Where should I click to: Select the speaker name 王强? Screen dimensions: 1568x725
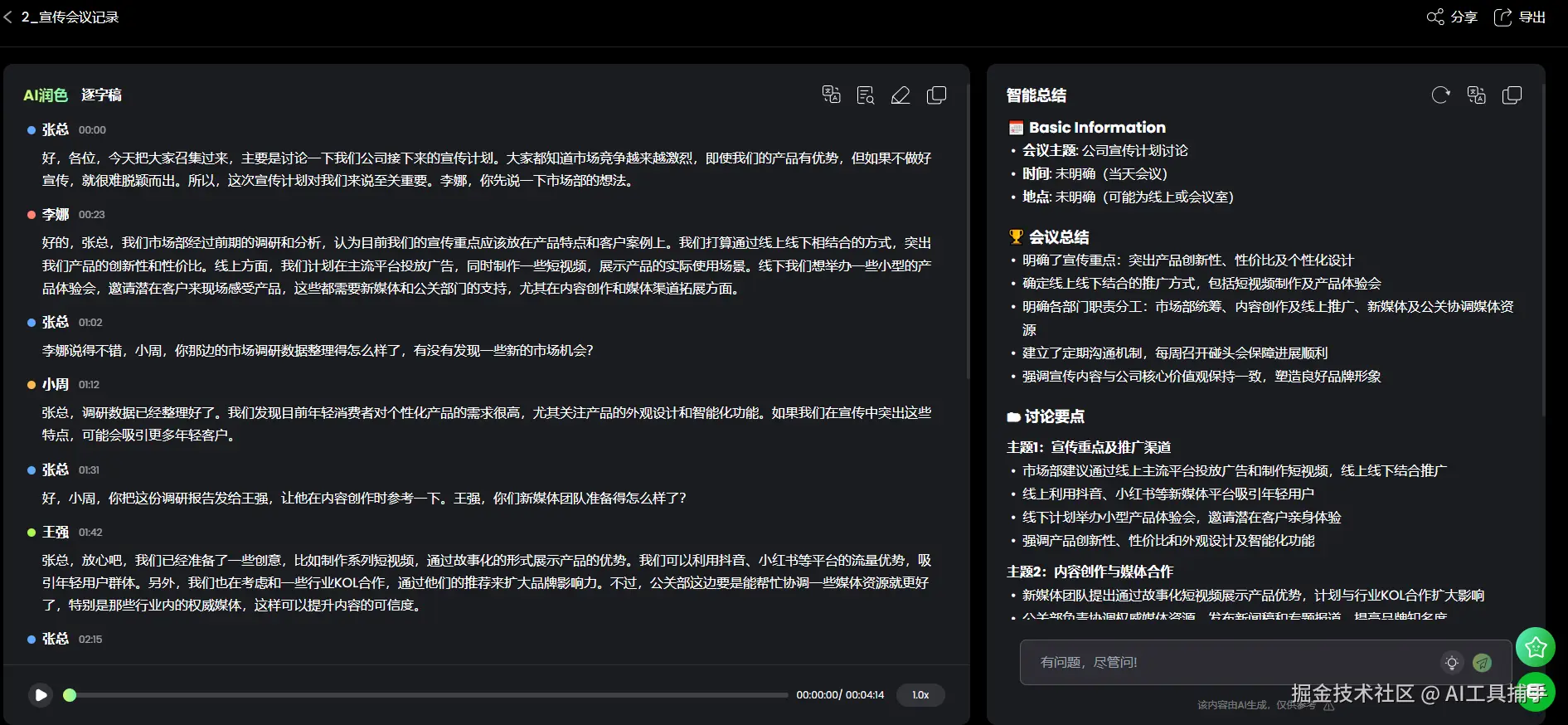tap(56, 533)
